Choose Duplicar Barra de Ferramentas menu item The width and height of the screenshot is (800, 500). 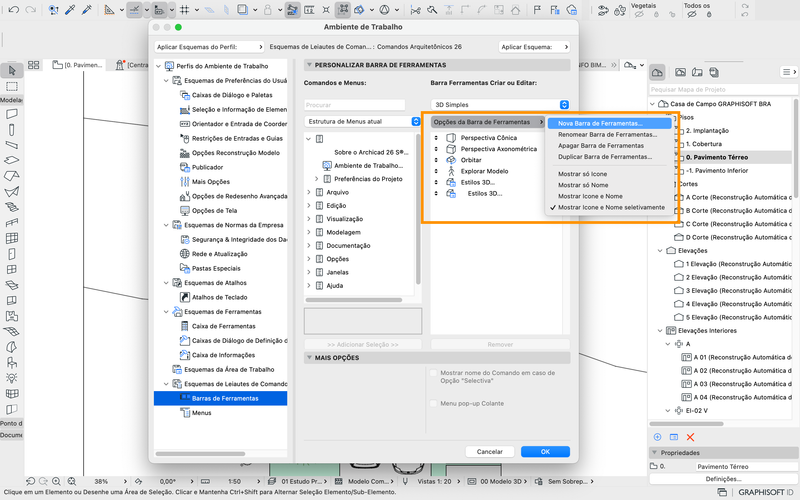tap(605, 157)
